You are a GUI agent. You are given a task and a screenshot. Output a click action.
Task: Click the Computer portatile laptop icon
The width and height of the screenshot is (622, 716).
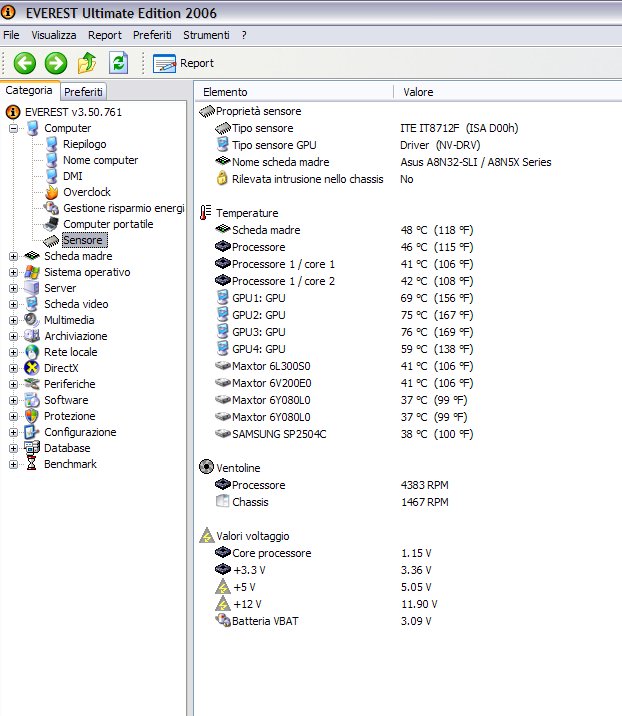tap(51, 224)
